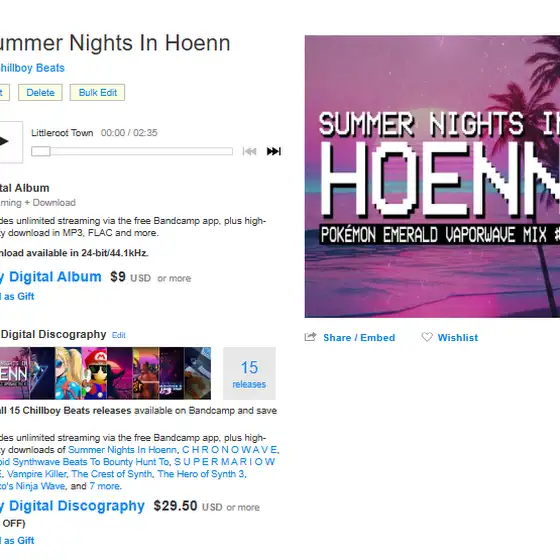560x560 pixels.
Task: Edit the Digital Discography settings
Action: click(x=119, y=335)
